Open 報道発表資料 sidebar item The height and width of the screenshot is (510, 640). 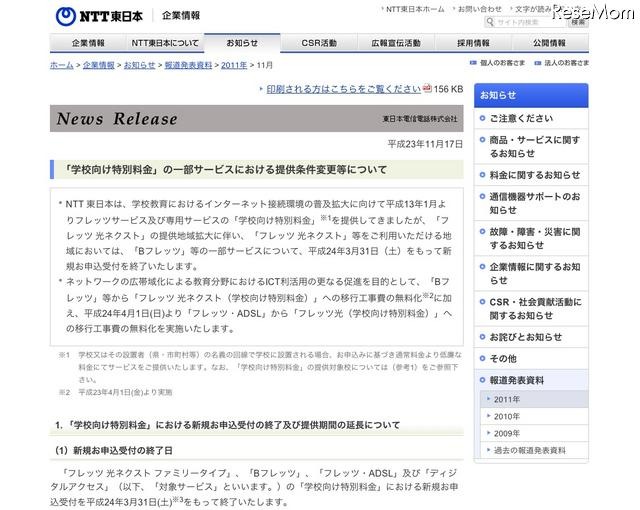(531, 380)
